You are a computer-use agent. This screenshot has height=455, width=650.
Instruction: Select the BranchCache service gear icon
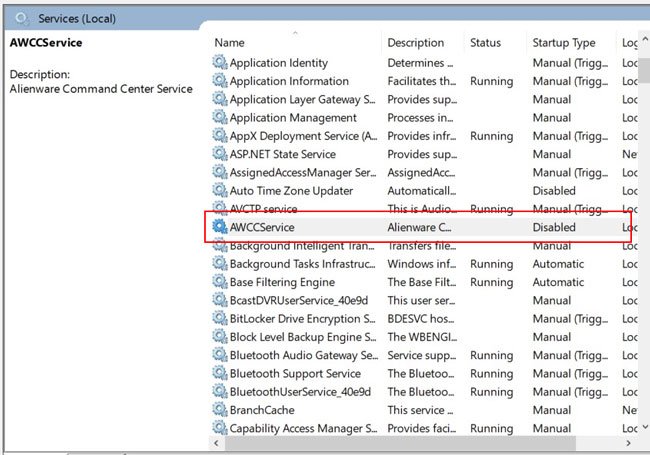pyautogui.click(x=220, y=410)
